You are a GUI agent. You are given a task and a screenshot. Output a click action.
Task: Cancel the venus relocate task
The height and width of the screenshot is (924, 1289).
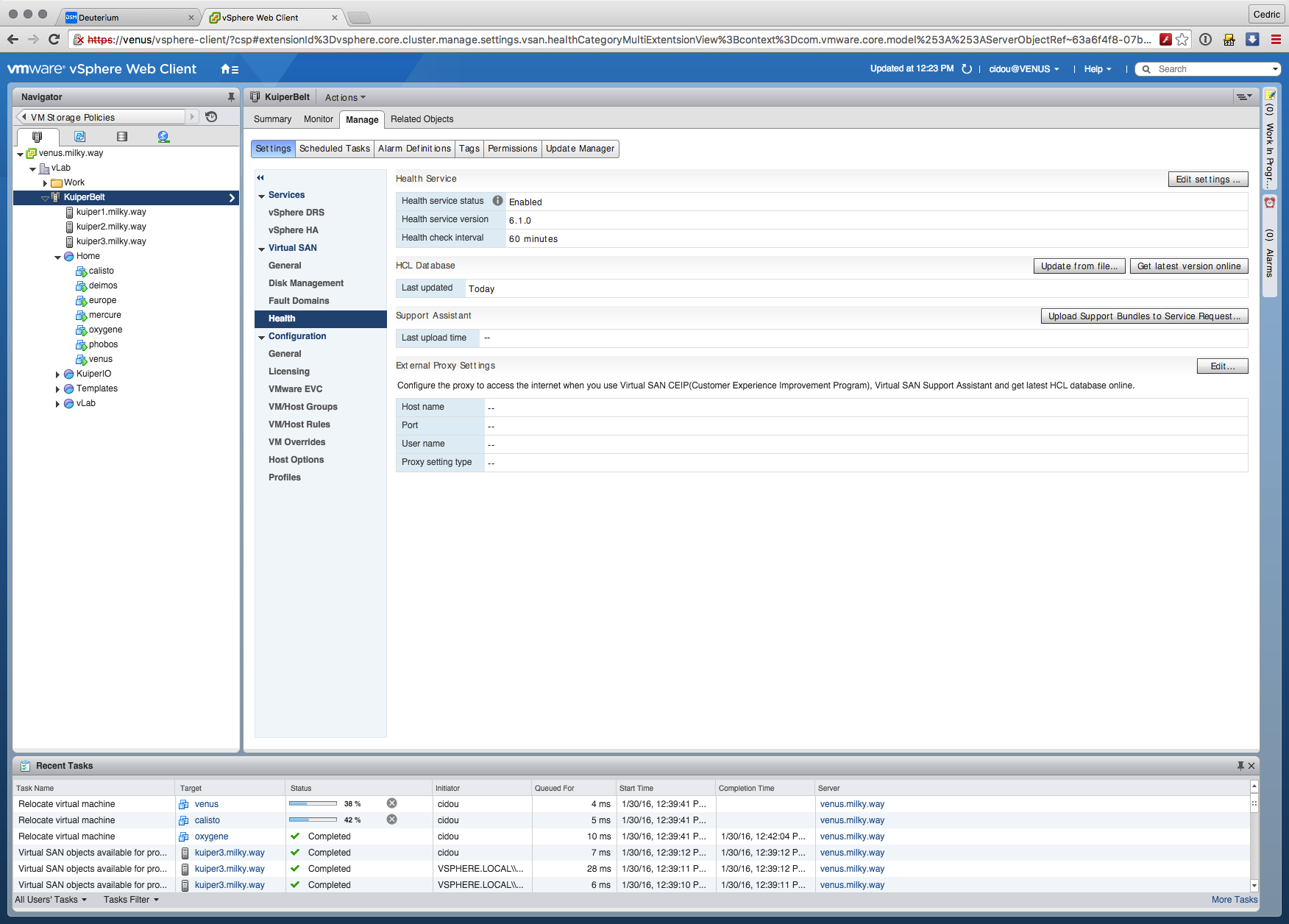(x=392, y=803)
